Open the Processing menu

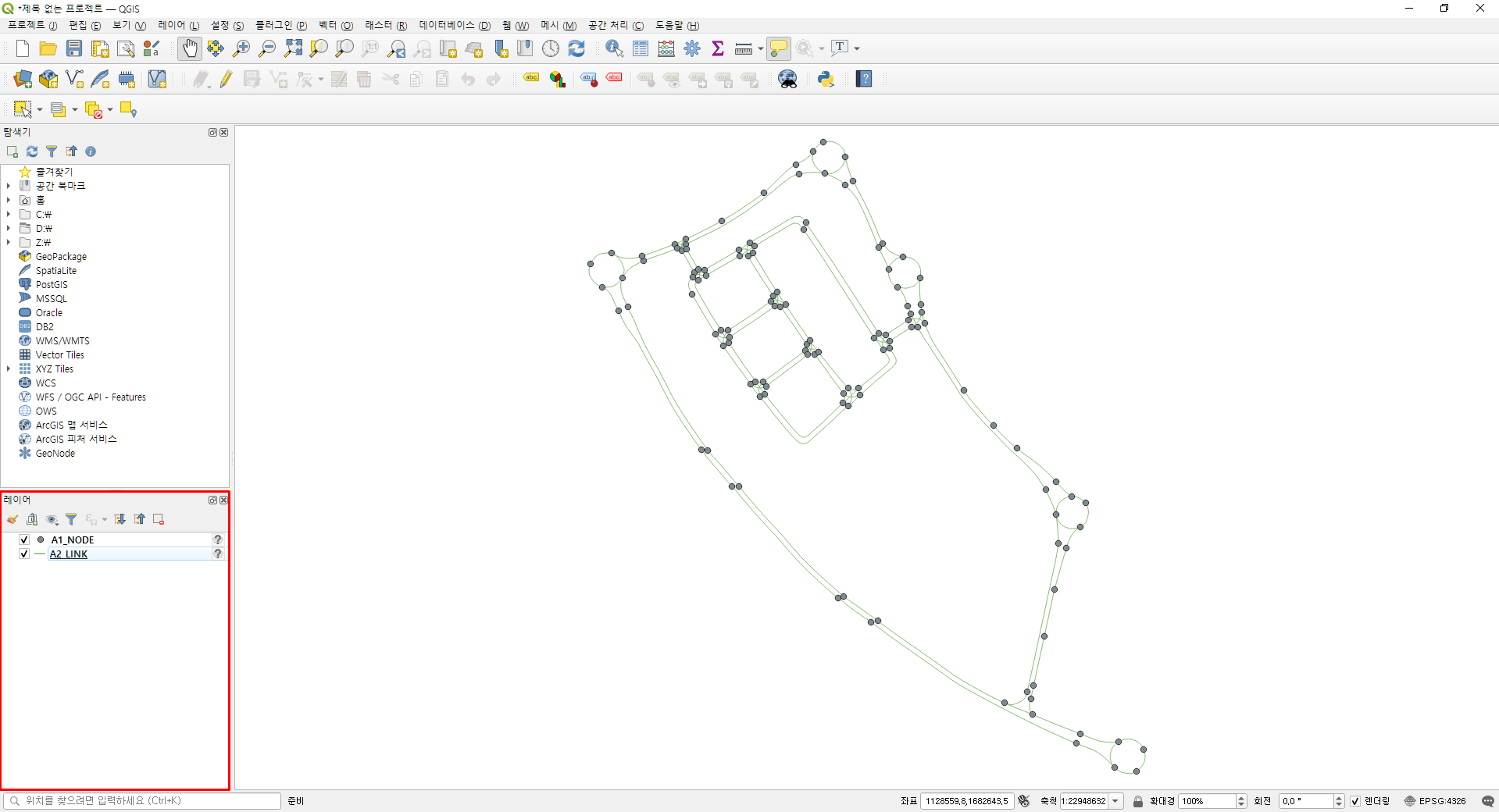click(x=616, y=26)
